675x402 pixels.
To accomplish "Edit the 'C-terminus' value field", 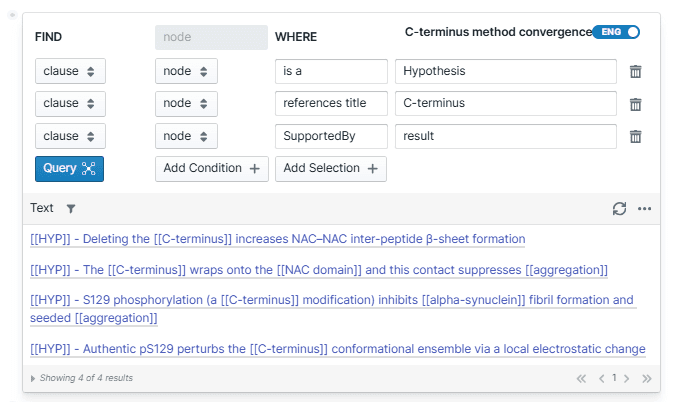I will [506, 104].
